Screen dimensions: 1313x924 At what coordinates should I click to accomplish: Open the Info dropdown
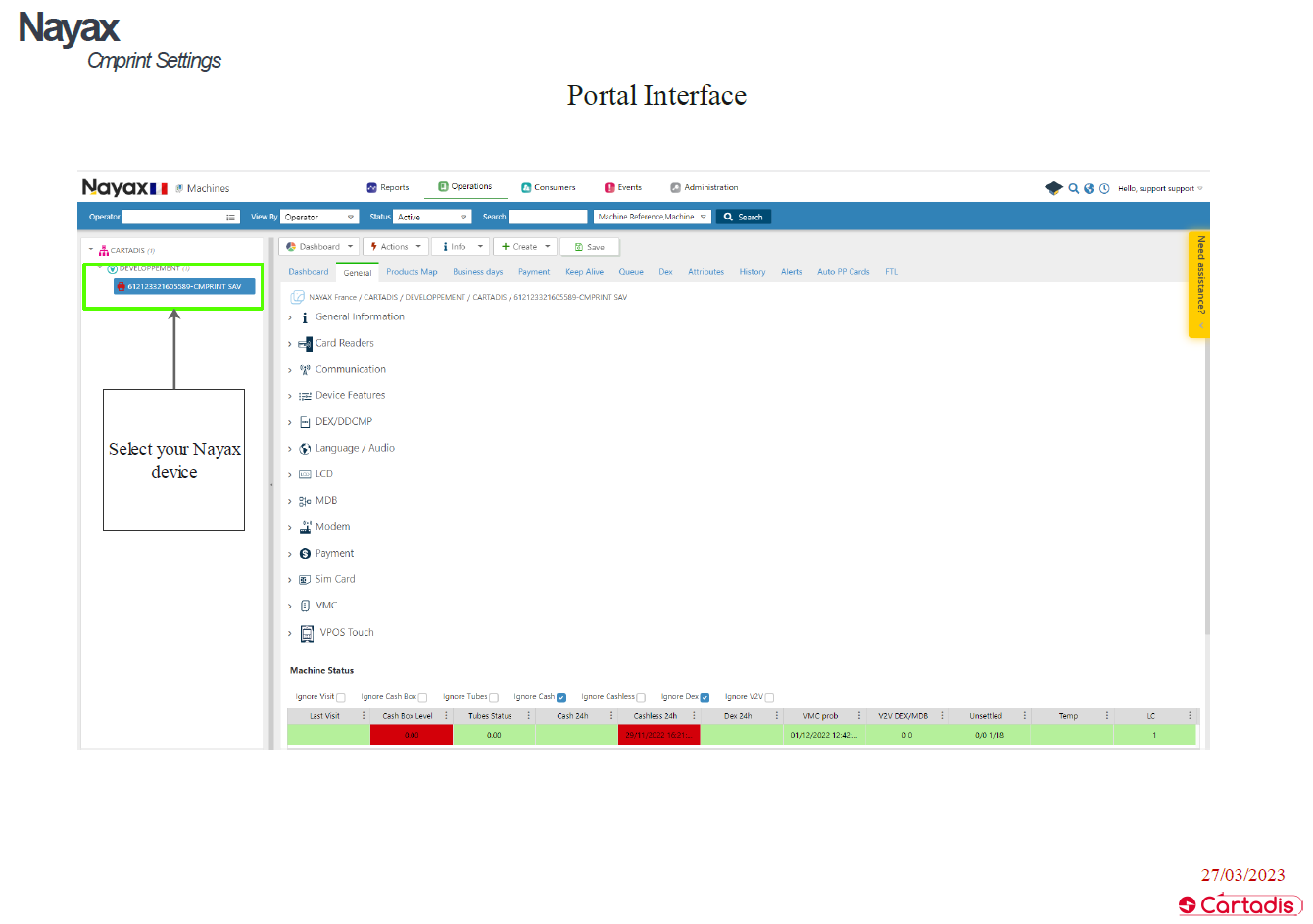click(460, 247)
